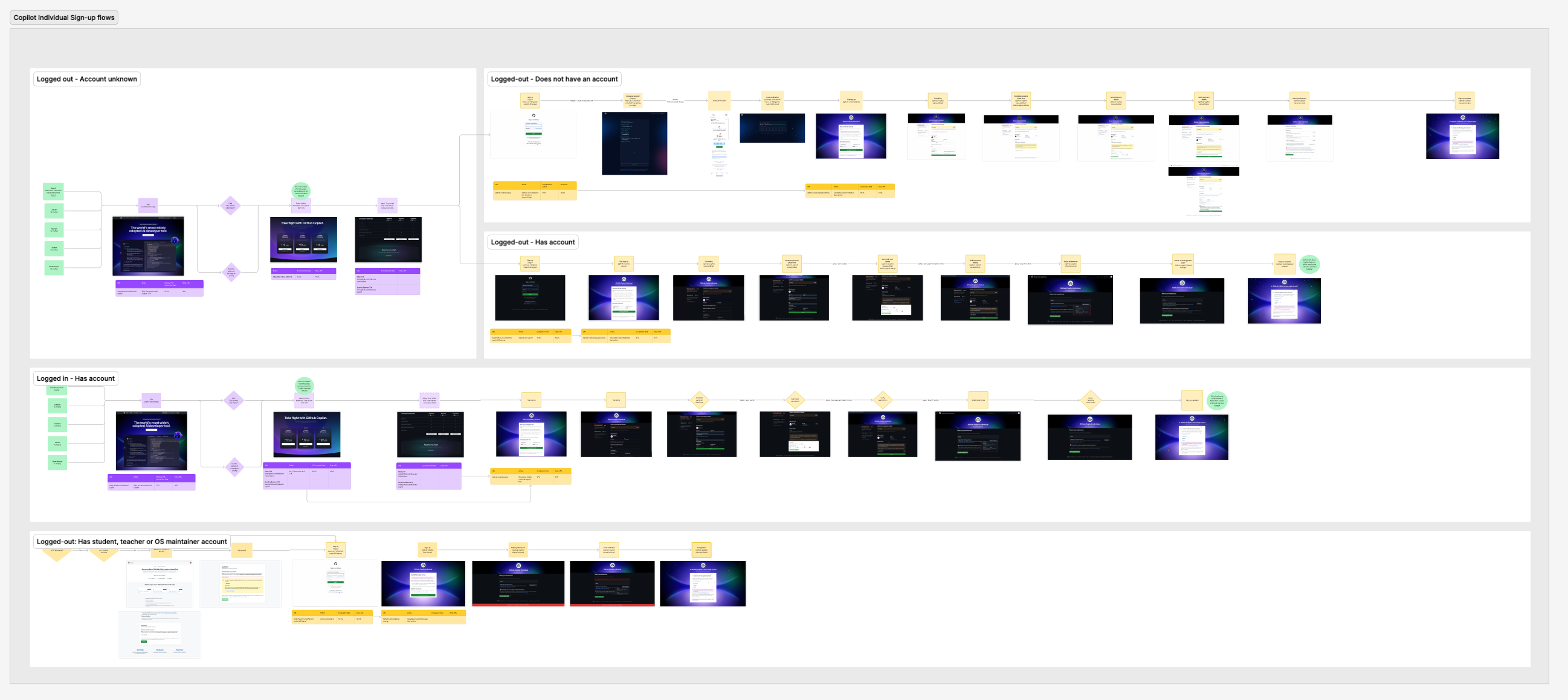Select 'Logged-out - Does not have an account' section label
The height and width of the screenshot is (700, 1568).
[554, 79]
